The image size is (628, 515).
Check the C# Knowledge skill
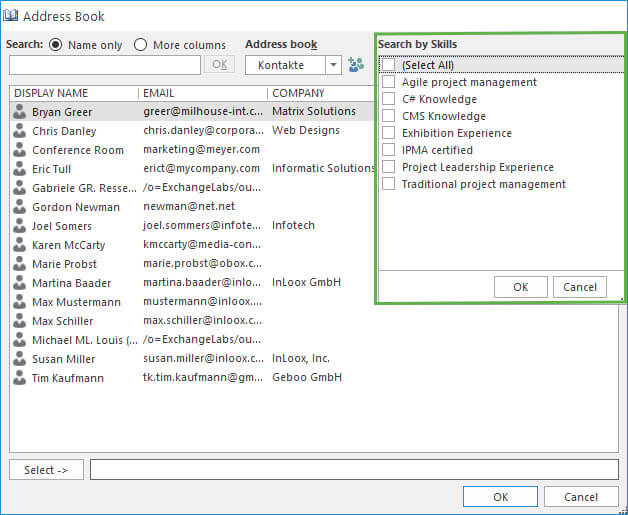click(388, 99)
